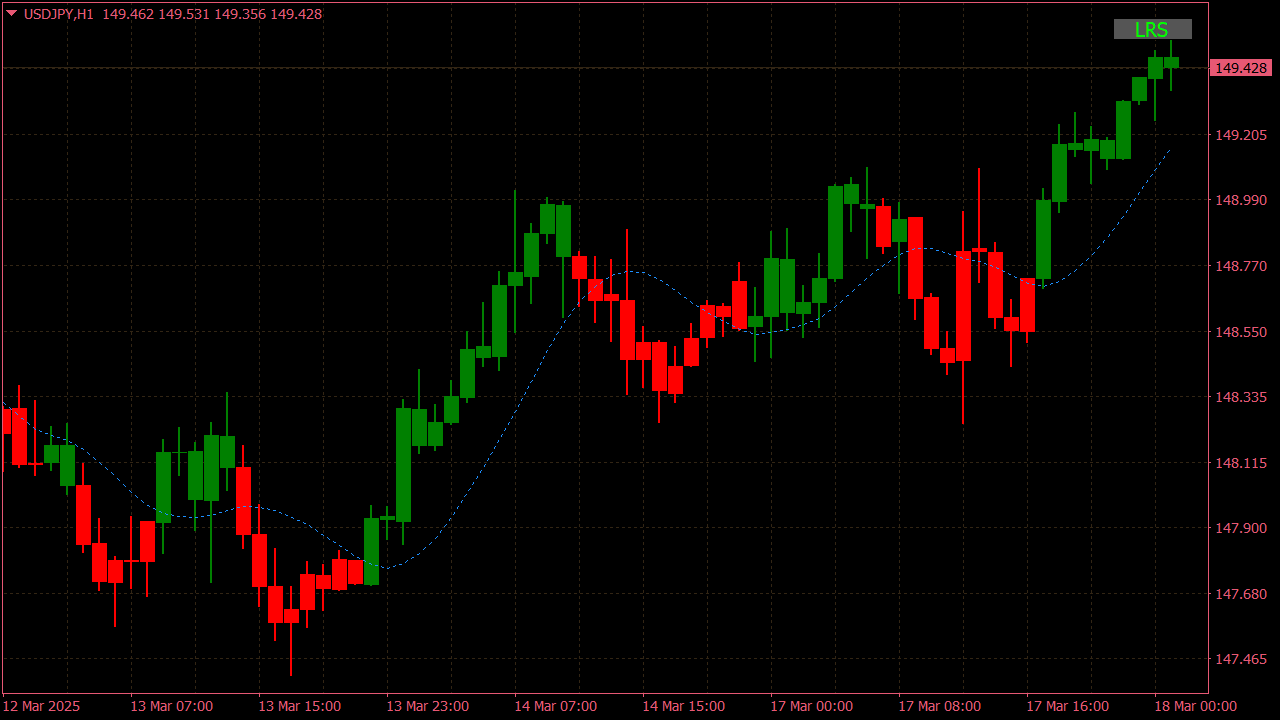Click price scale value 147.900
Image resolution: width=1280 pixels, height=720 pixels.
point(1240,528)
